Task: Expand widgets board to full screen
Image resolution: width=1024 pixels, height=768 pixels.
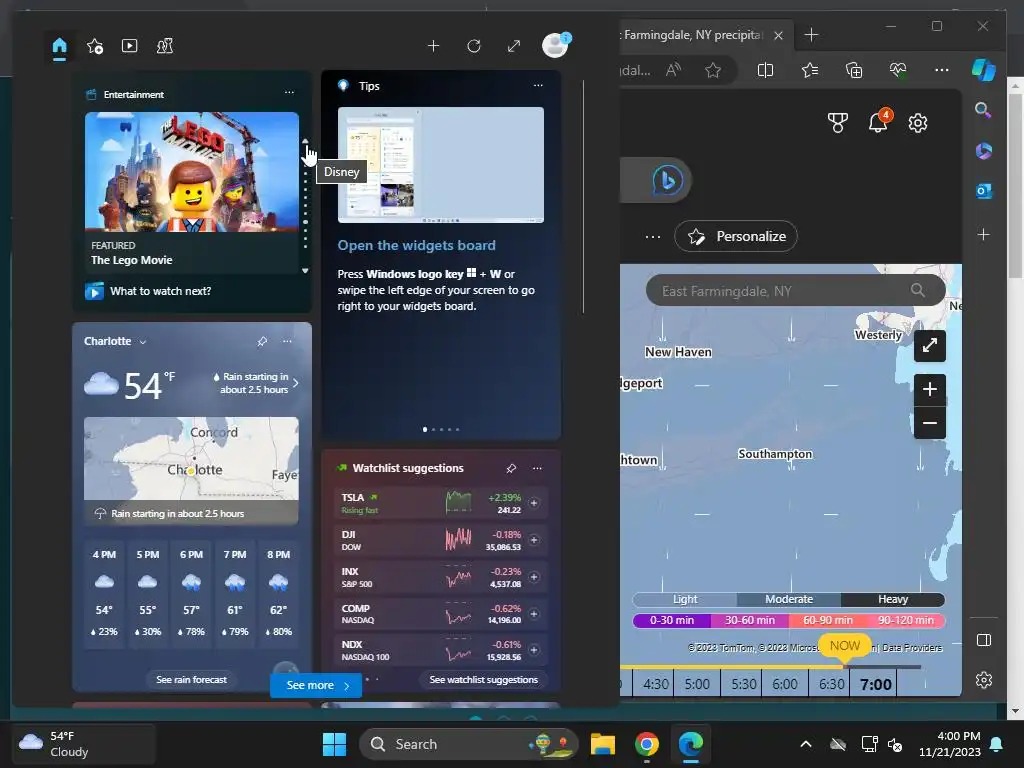Action: (x=514, y=46)
